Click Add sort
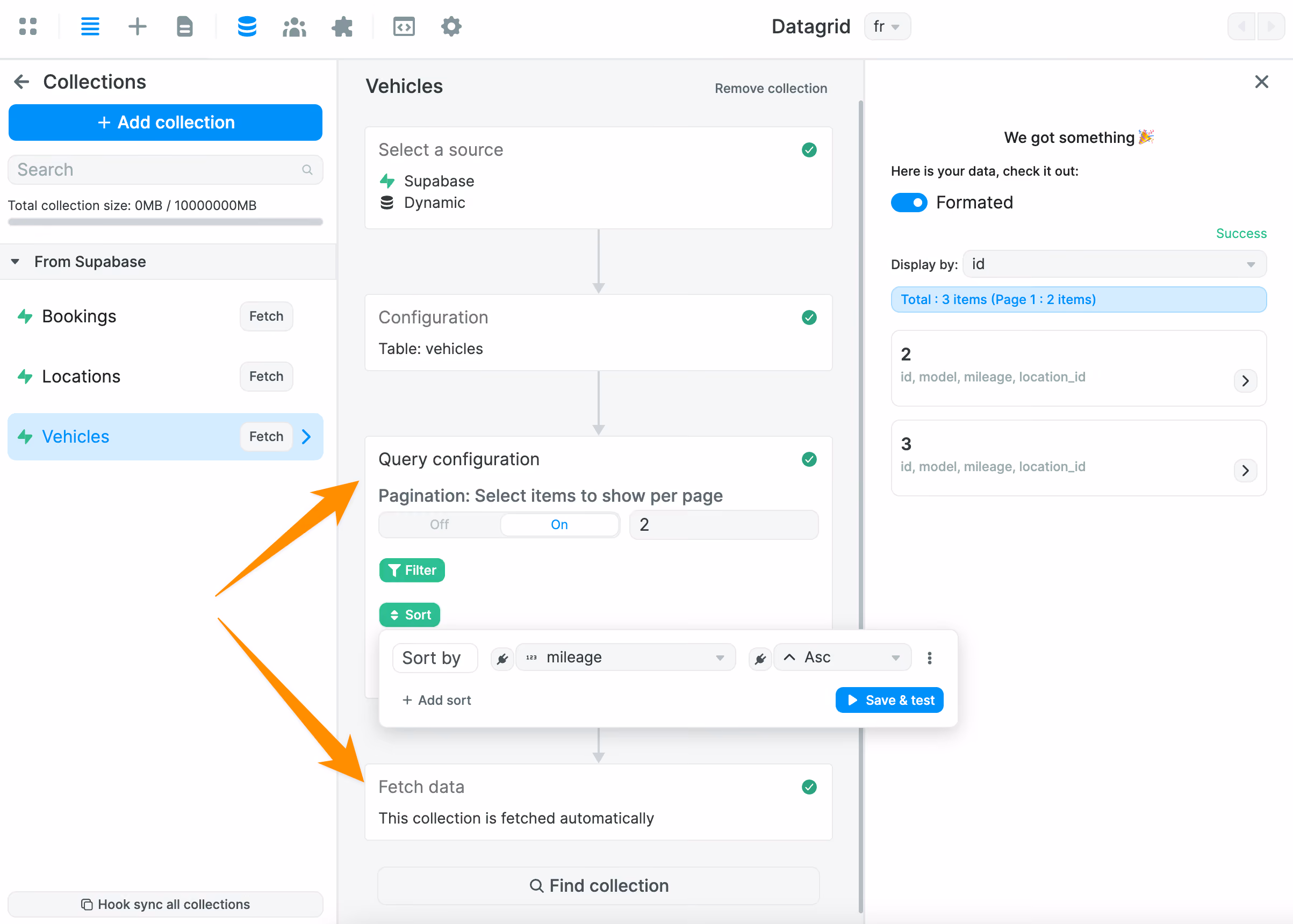This screenshot has height=924, width=1293. 436,701
